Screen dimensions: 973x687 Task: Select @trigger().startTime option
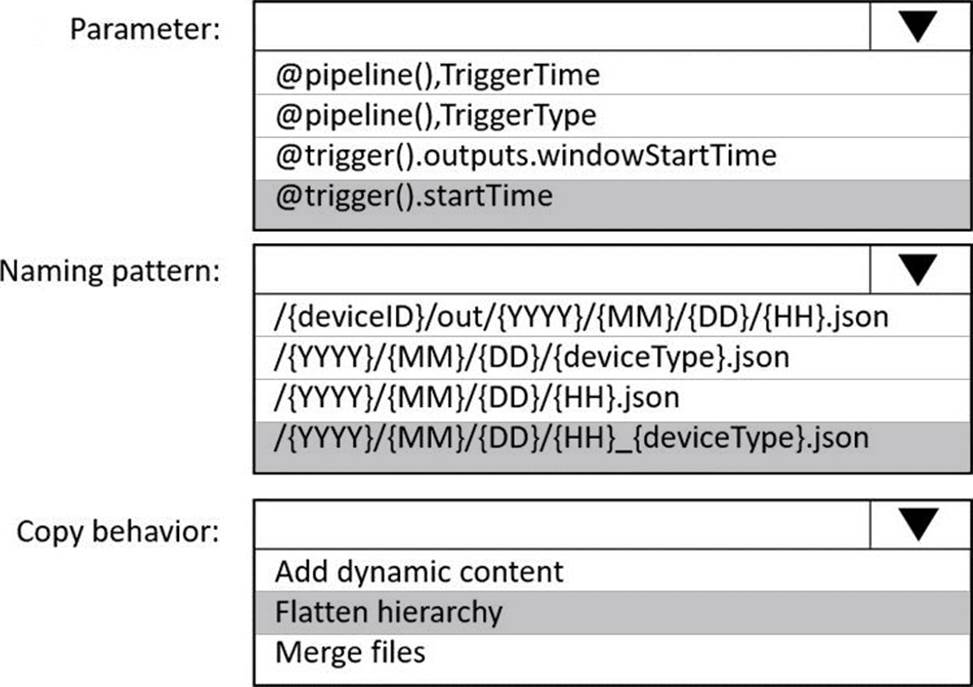pyautogui.click(x=413, y=195)
